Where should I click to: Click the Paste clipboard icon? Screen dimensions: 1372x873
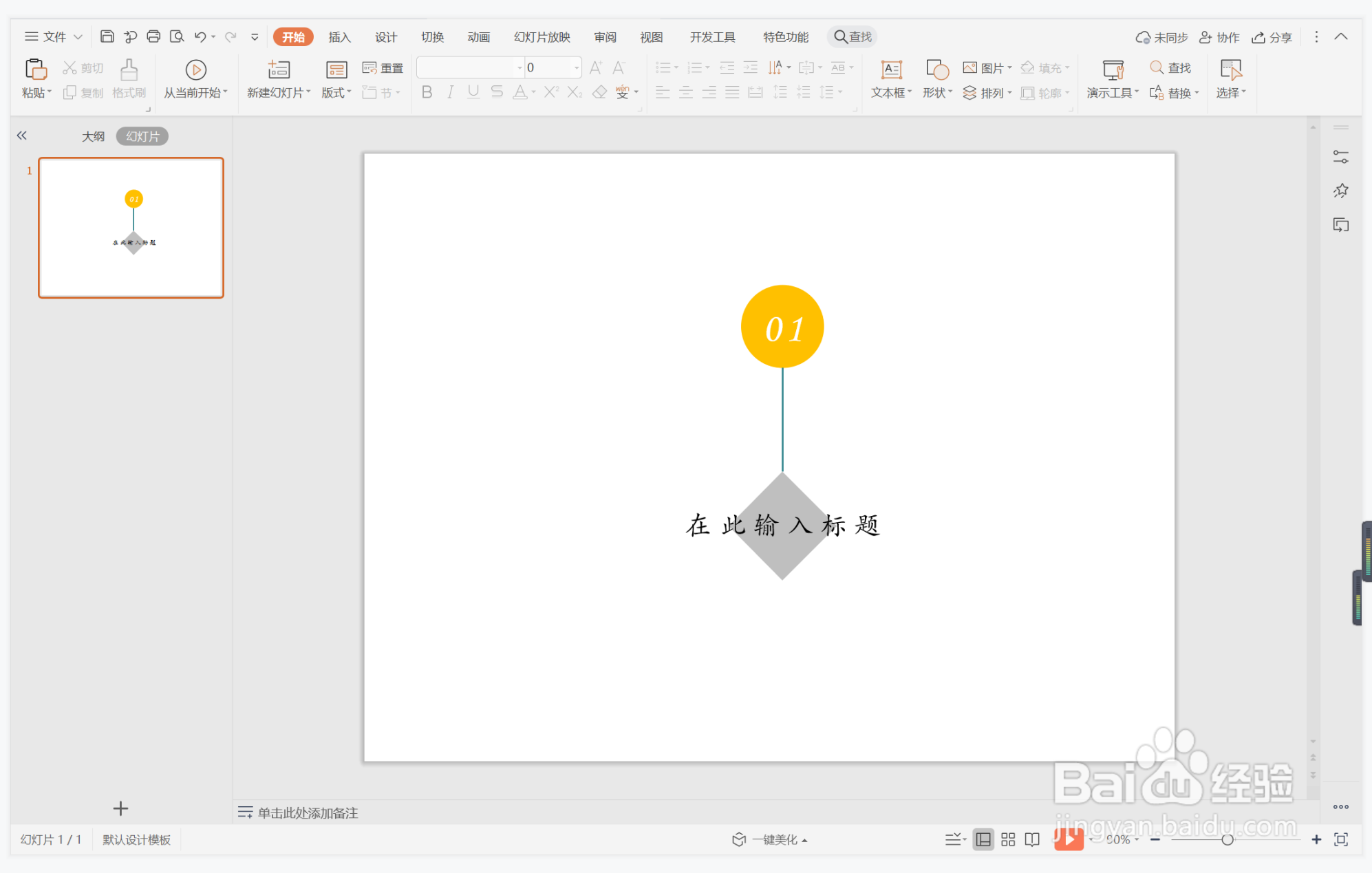point(36,69)
